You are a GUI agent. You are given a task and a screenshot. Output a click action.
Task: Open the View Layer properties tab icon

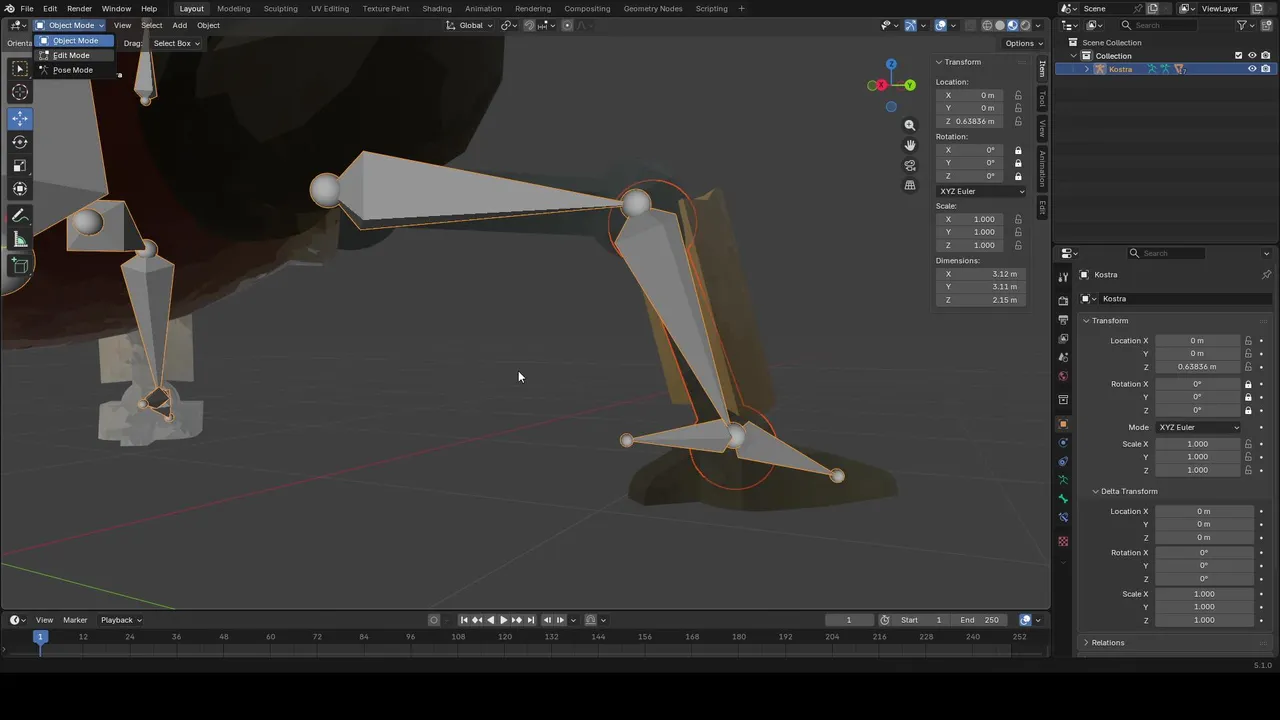1063,338
